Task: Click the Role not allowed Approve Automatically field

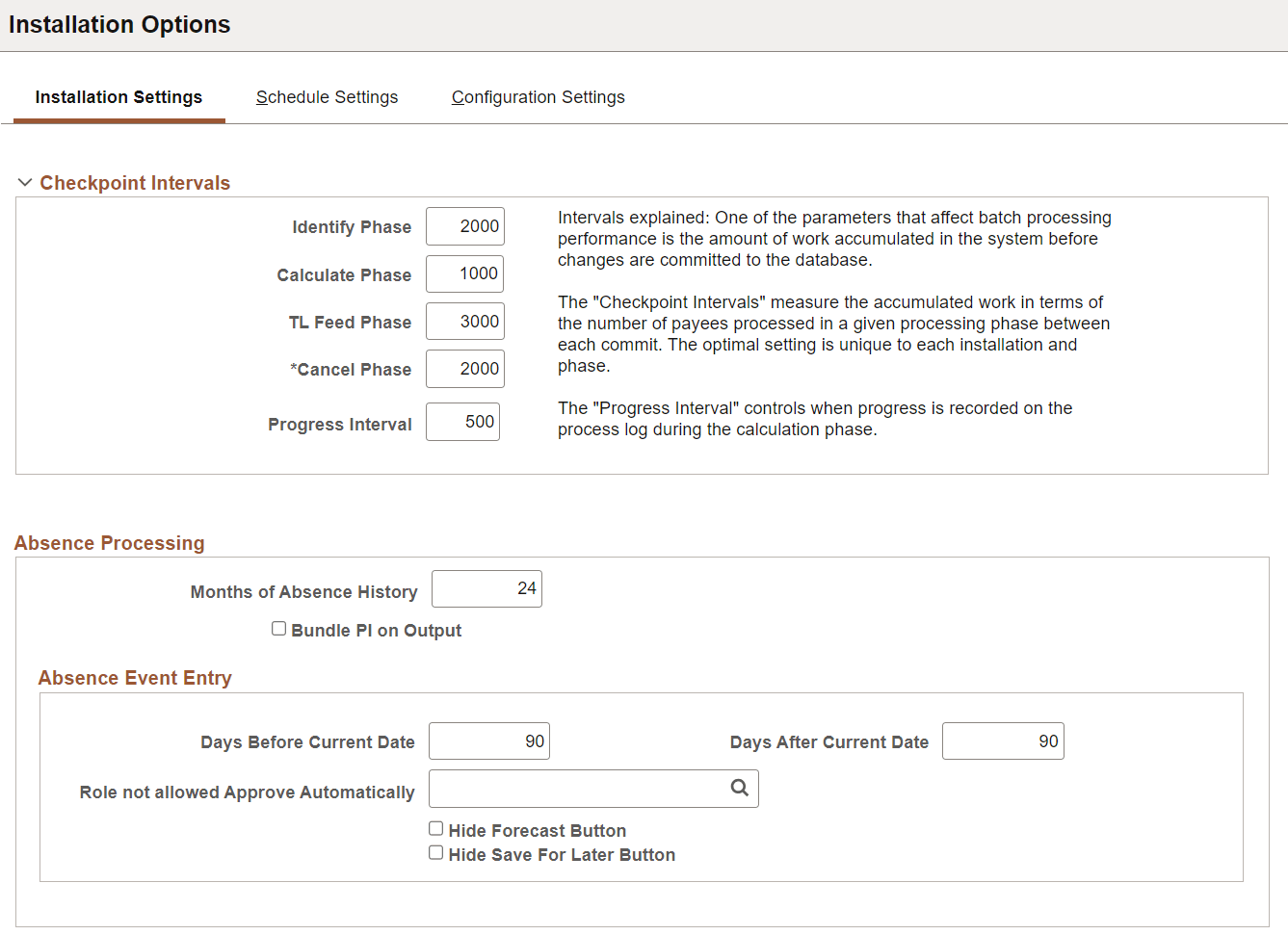Action: tap(578, 788)
